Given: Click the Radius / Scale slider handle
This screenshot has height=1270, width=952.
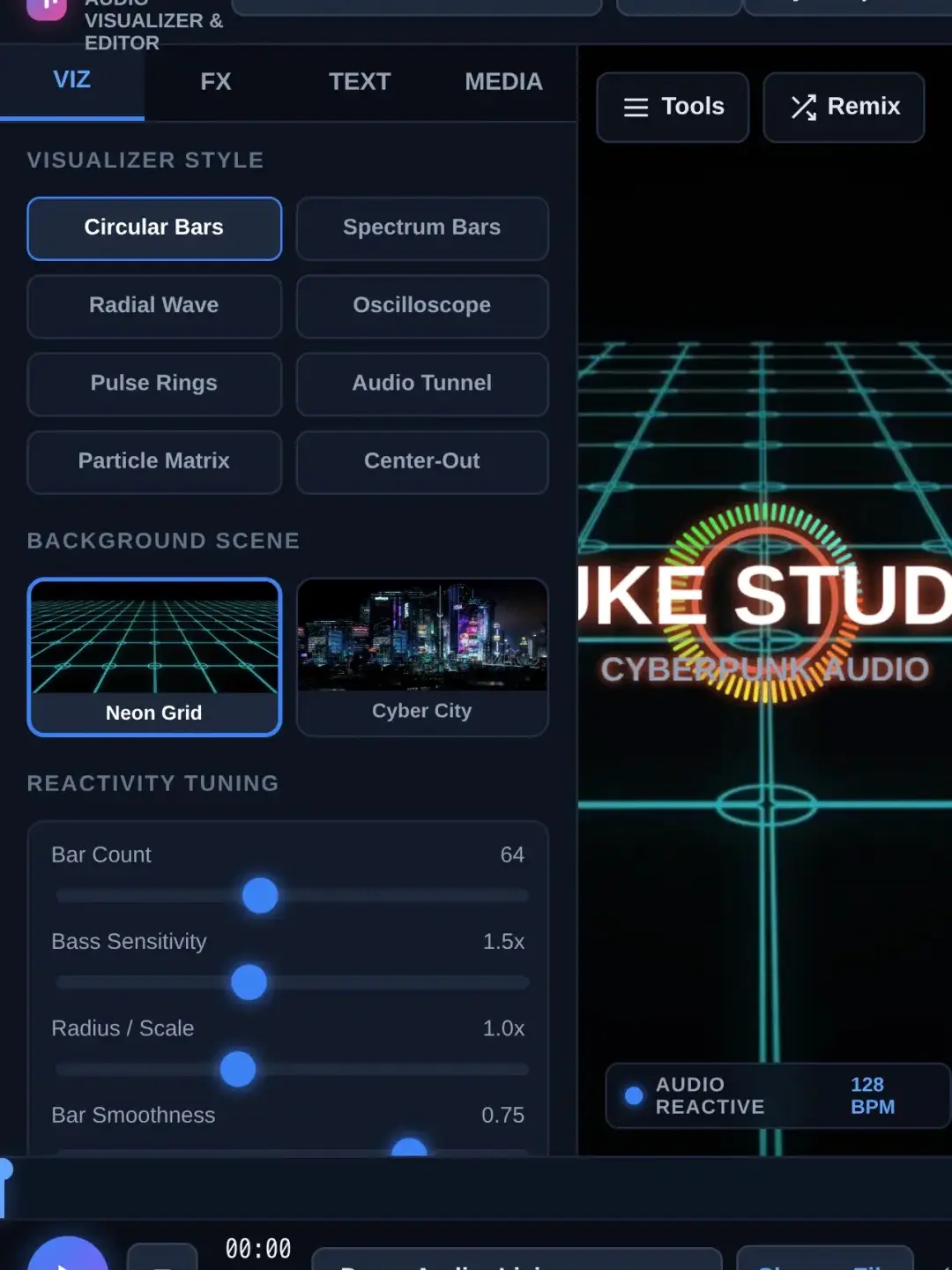Looking at the screenshot, I should 238,1069.
